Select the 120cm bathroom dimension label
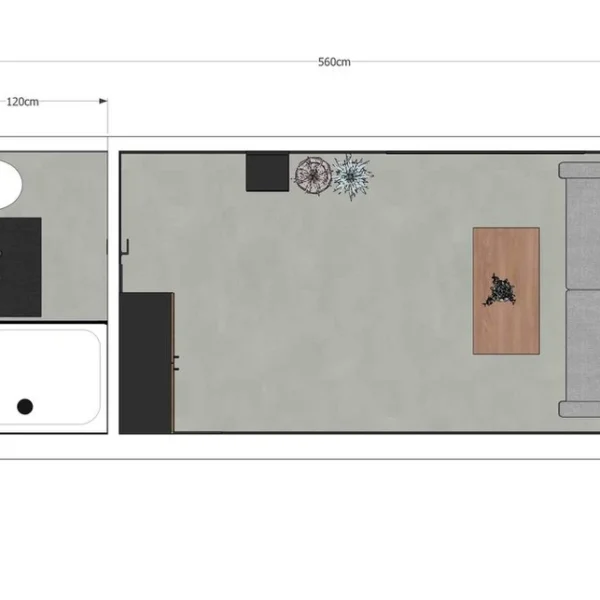 [22, 101]
